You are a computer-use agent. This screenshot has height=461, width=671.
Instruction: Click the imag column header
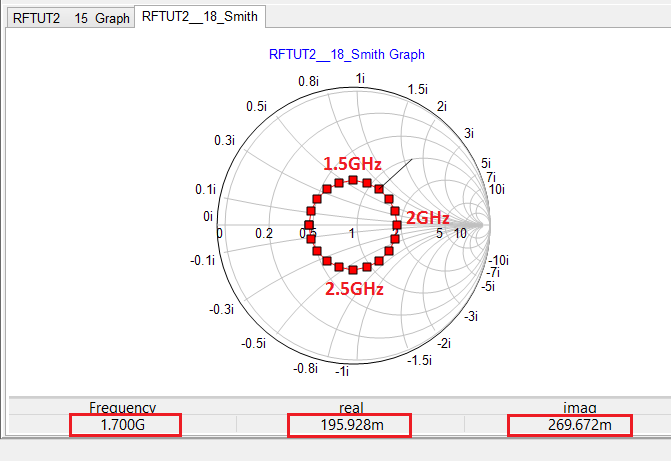[578, 407]
